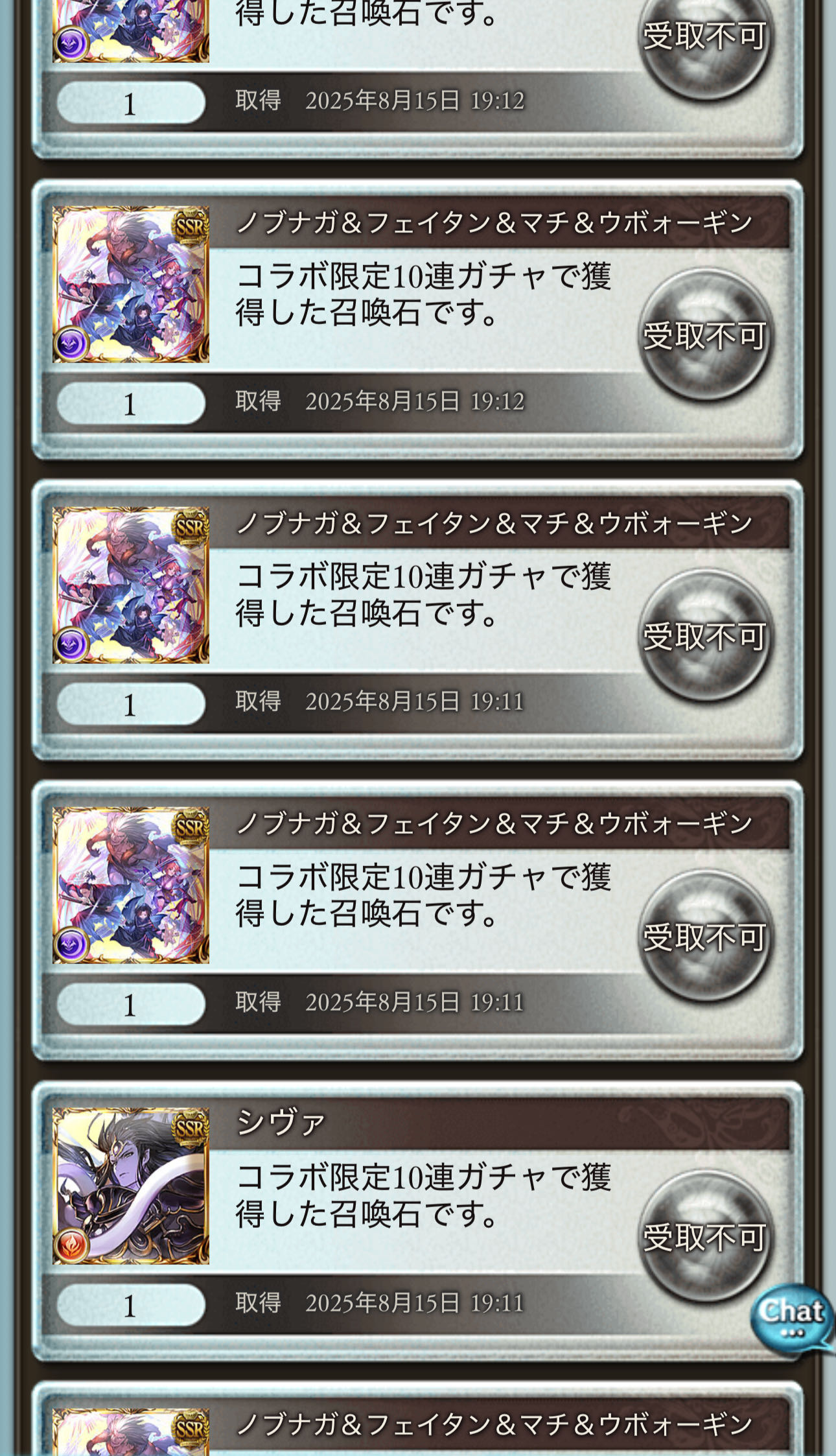
Task: Click the top entry's date 2025年8月15日 19:12
Action: pyautogui.click(x=414, y=101)
